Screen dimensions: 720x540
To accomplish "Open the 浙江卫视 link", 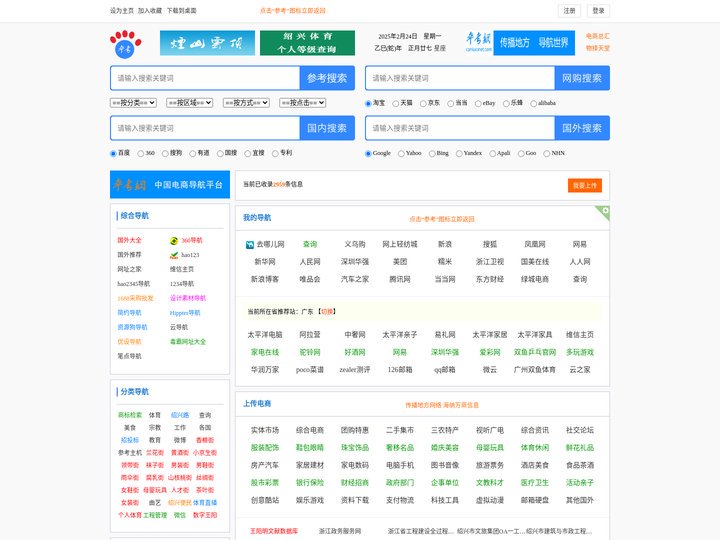I will [490, 262].
